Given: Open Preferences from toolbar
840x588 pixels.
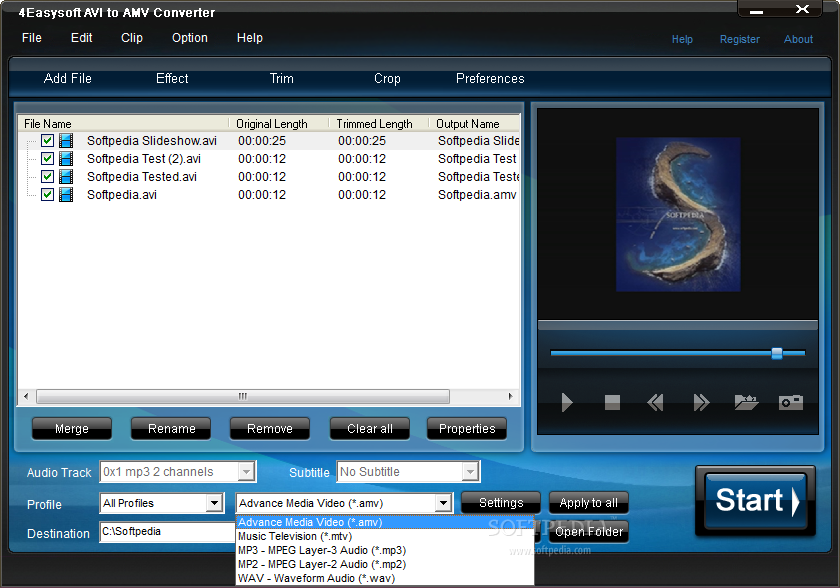Looking at the screenshot, I should pos(490,79).
